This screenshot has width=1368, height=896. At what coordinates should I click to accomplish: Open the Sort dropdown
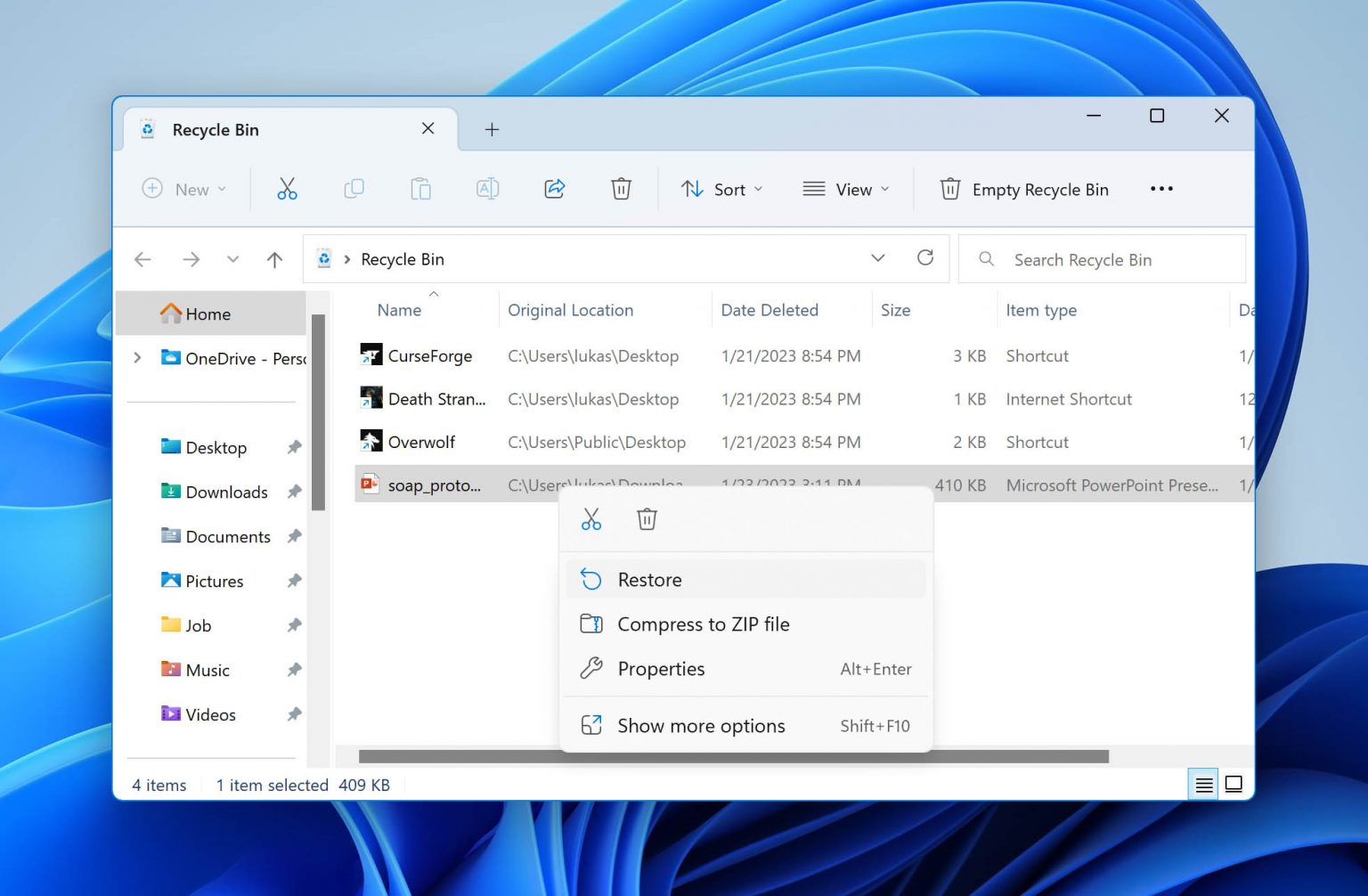[x=721, y=188]
